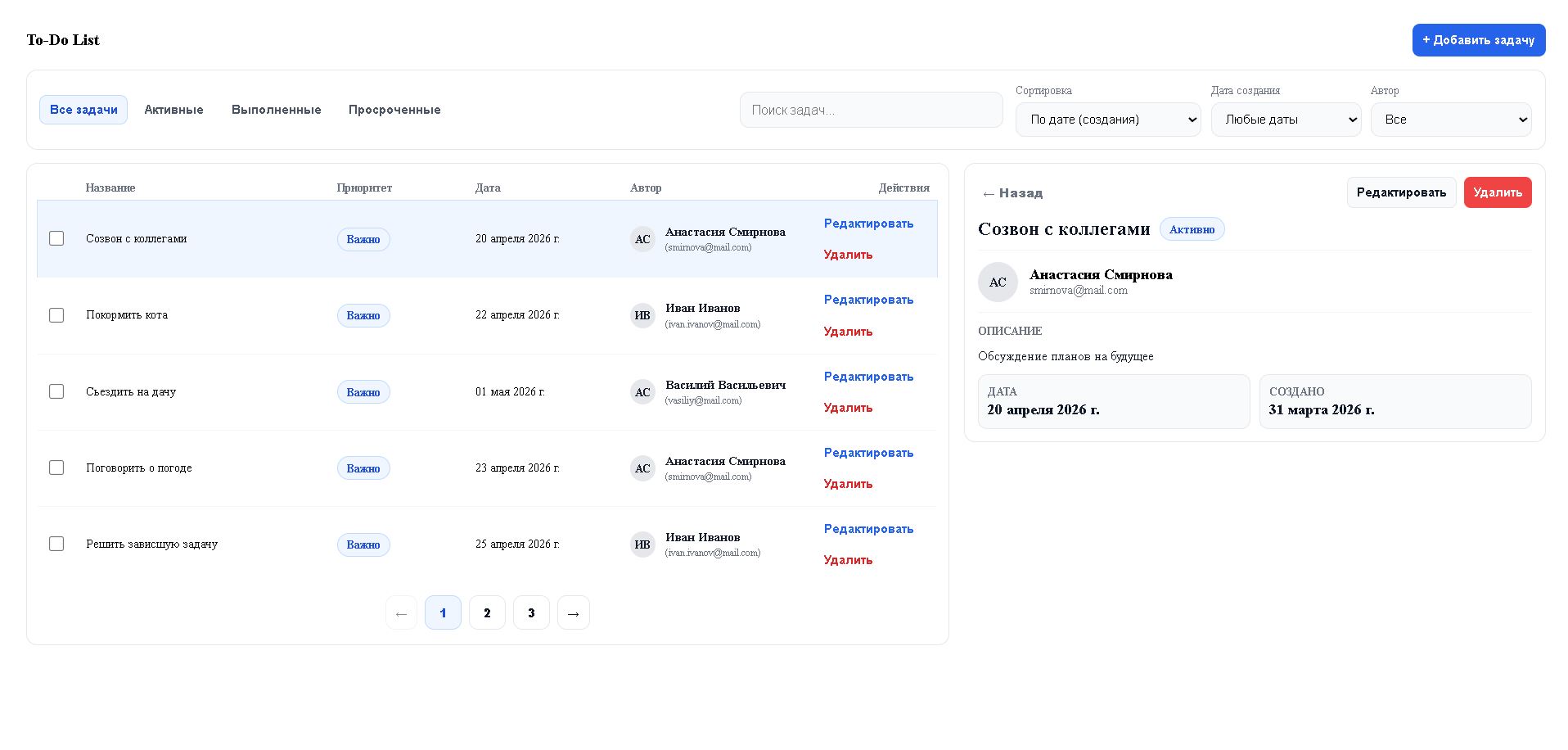The height and width of the screenshot is (750, 1568).
Task: Click the description Обсуждение планов на будущее
Action: pyautogui.click(x=1066, y=356)
